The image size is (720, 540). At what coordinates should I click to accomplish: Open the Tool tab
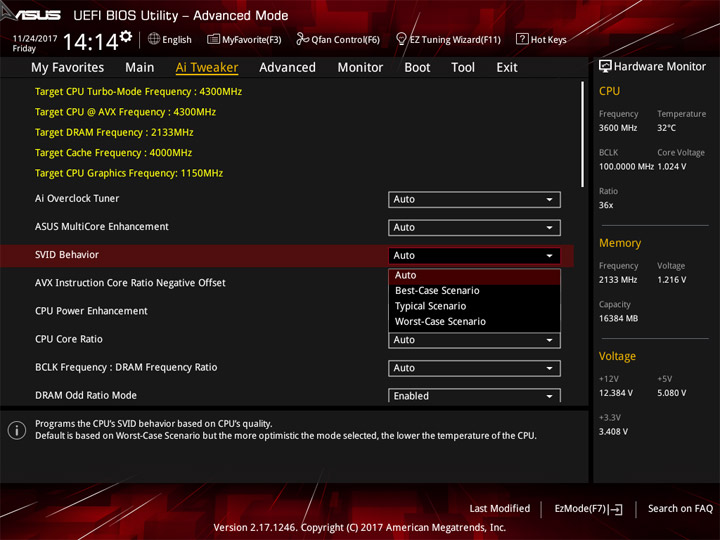pos(463,68)
